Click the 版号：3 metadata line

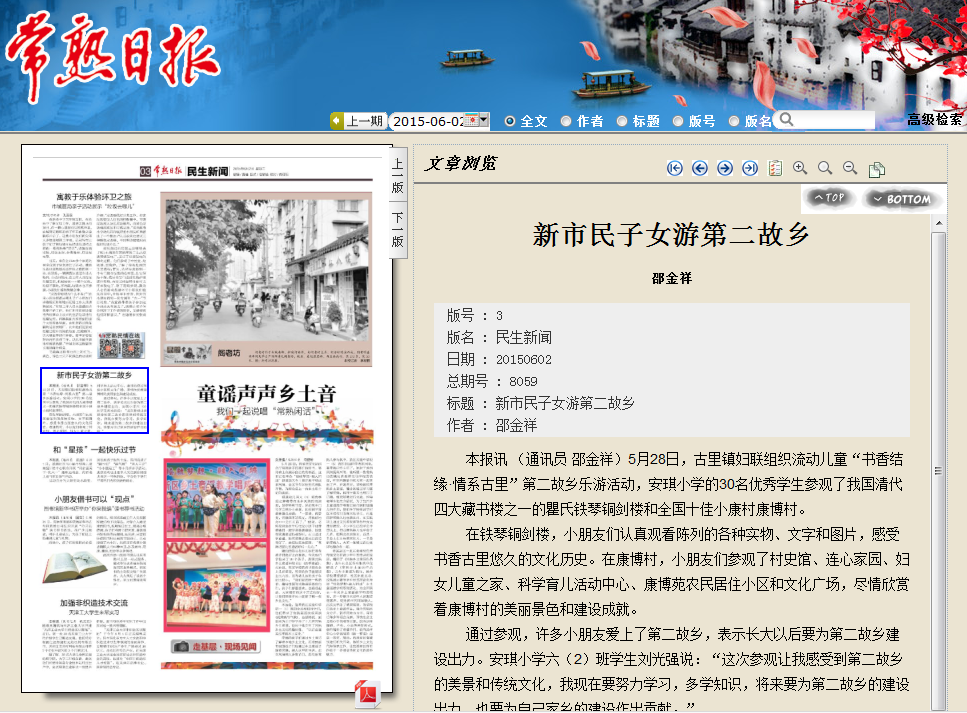click(x=475, y=315)
